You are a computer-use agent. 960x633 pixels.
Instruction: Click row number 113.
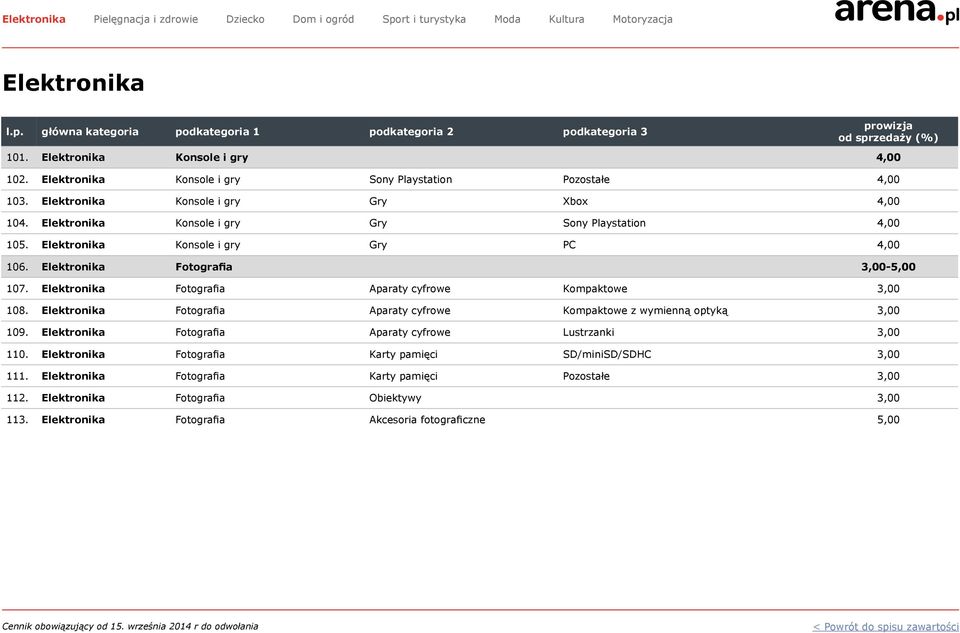pos(17,420)
